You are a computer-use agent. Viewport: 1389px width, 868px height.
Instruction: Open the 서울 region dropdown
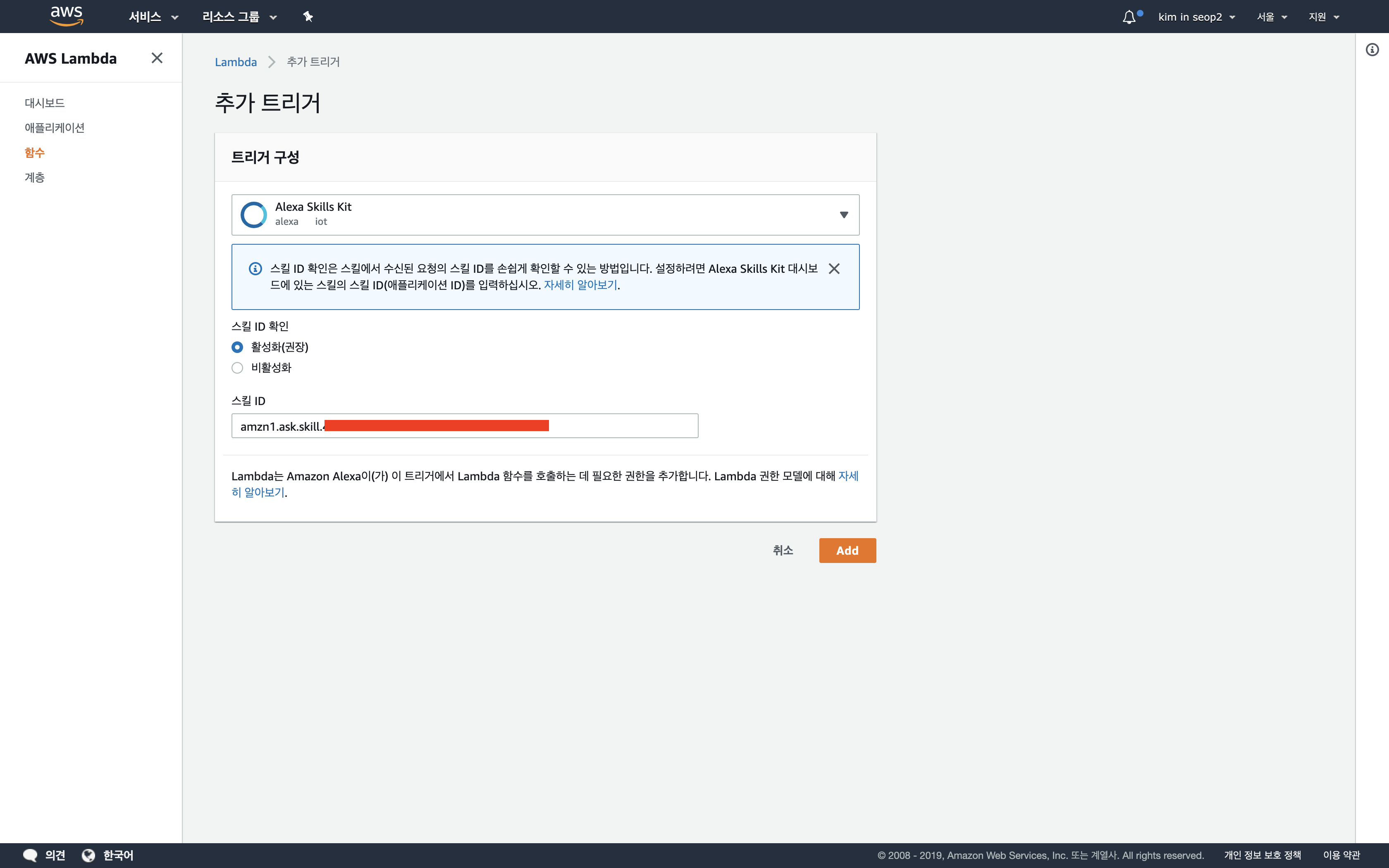[x=1272, y=17]
